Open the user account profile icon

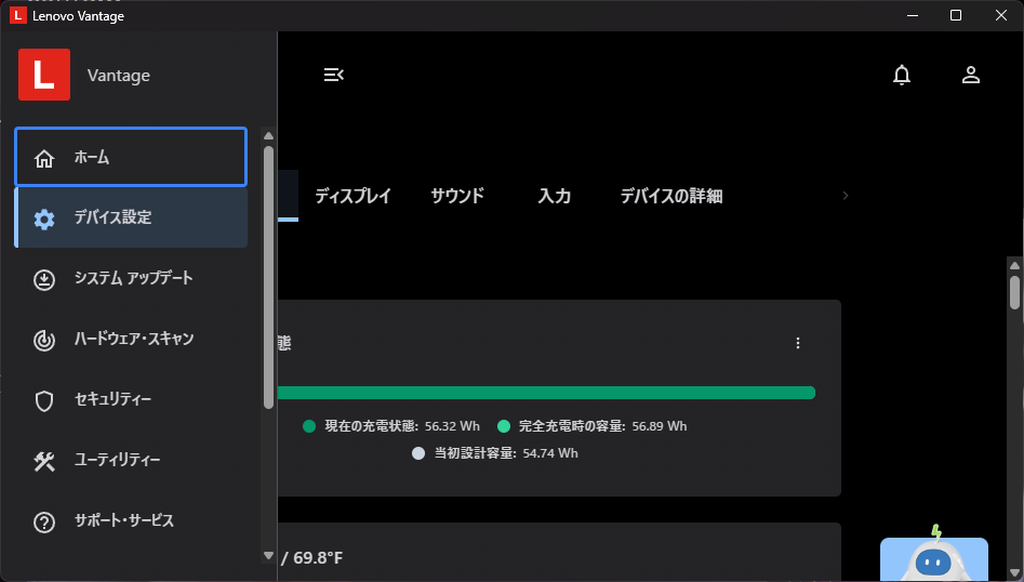[970, 75]
